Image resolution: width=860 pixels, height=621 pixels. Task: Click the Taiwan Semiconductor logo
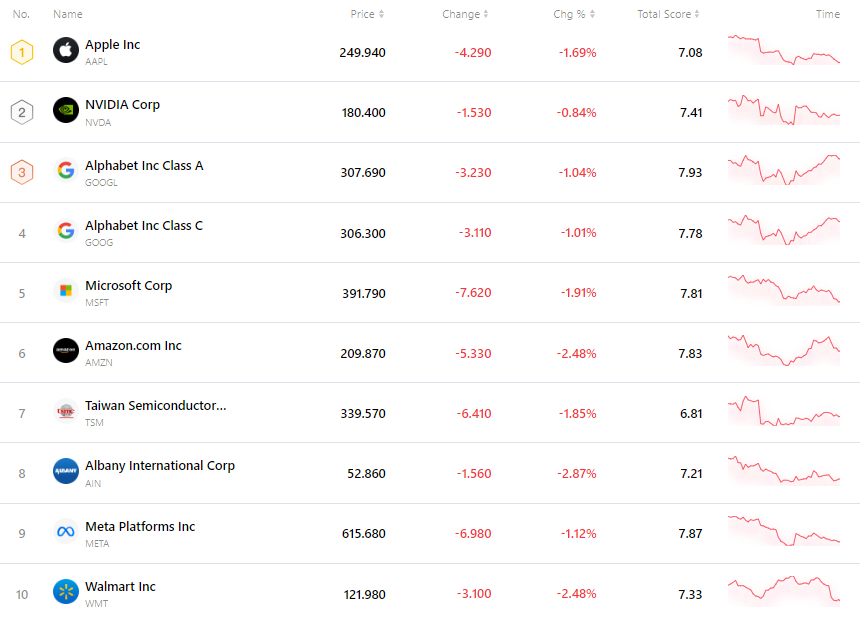(65, 411)
